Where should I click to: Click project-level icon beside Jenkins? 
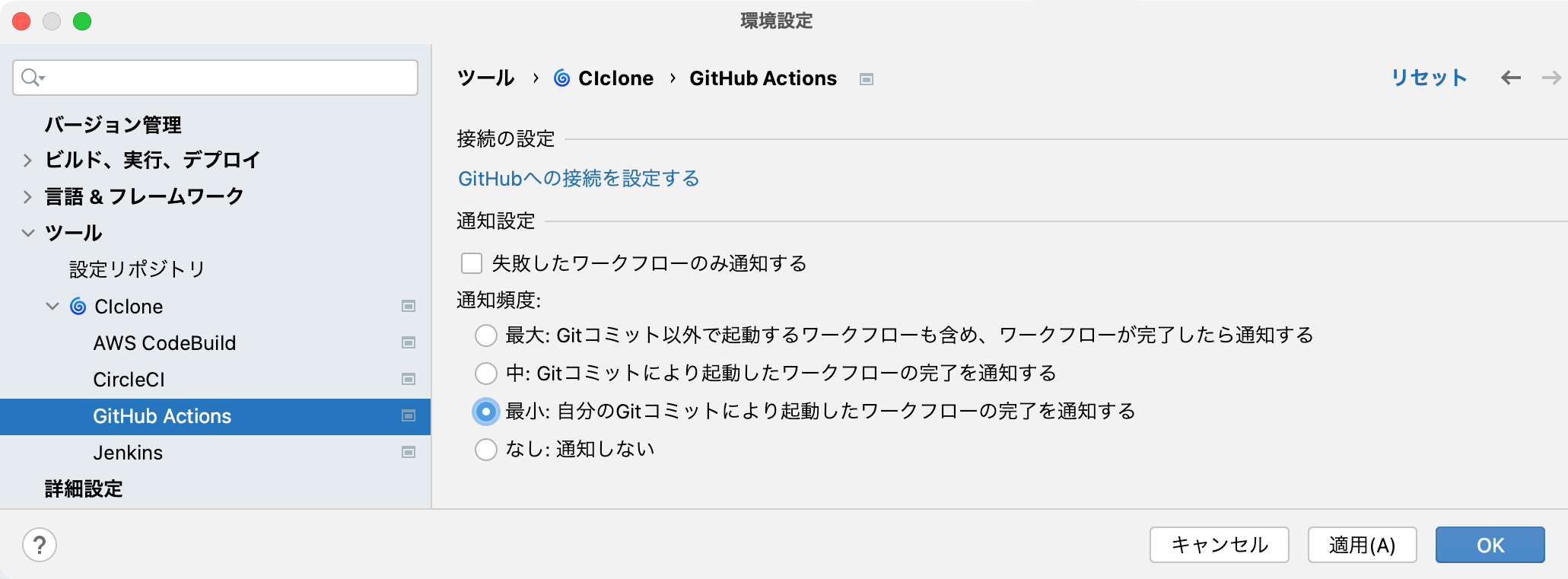point(409,453)
